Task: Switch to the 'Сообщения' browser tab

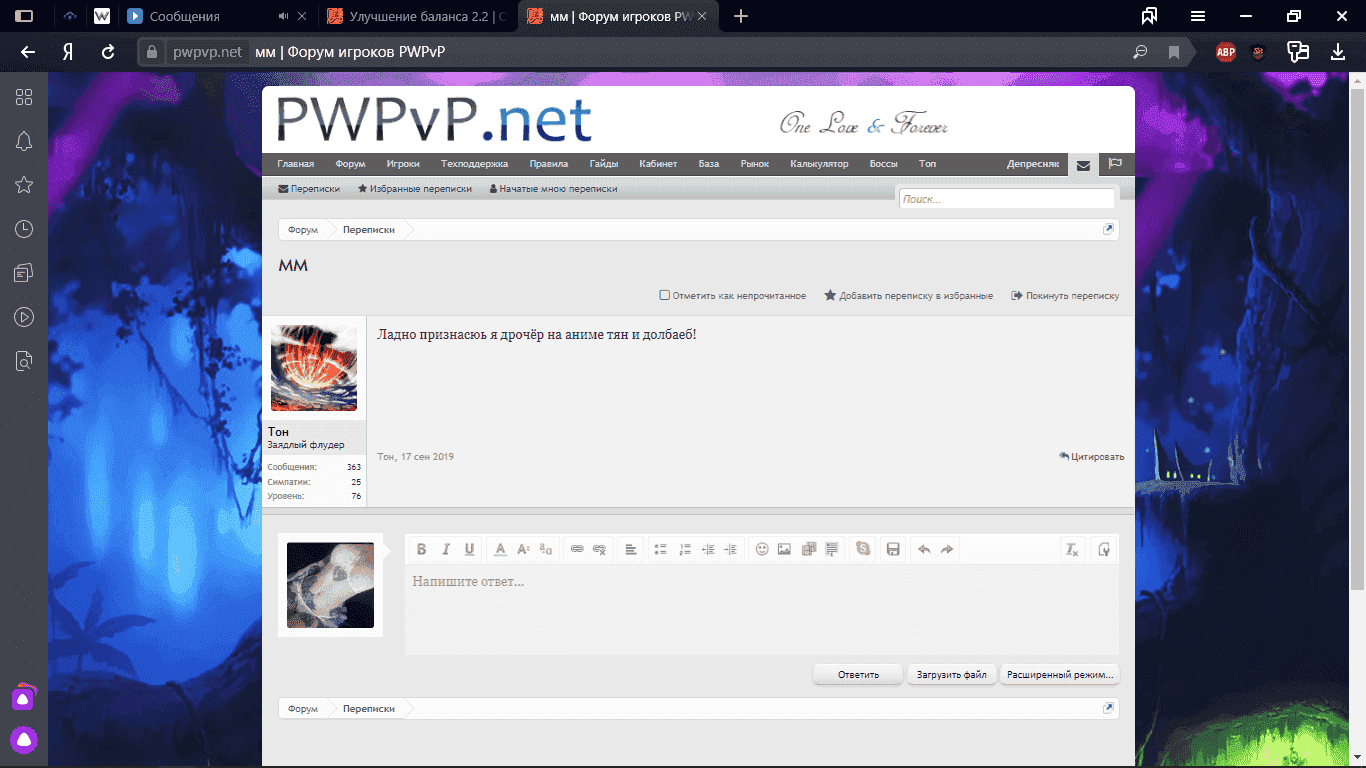Action: coord(185,17)
